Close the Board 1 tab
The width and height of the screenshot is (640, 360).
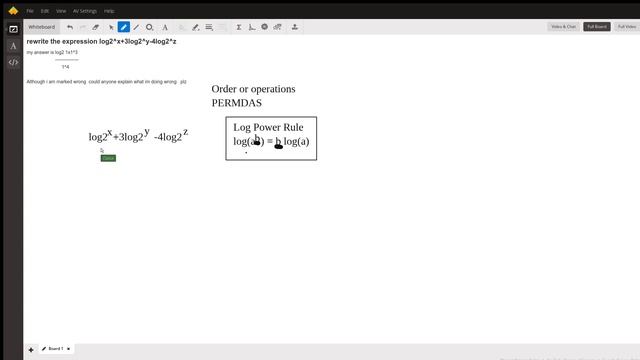(x=69, y=349)
